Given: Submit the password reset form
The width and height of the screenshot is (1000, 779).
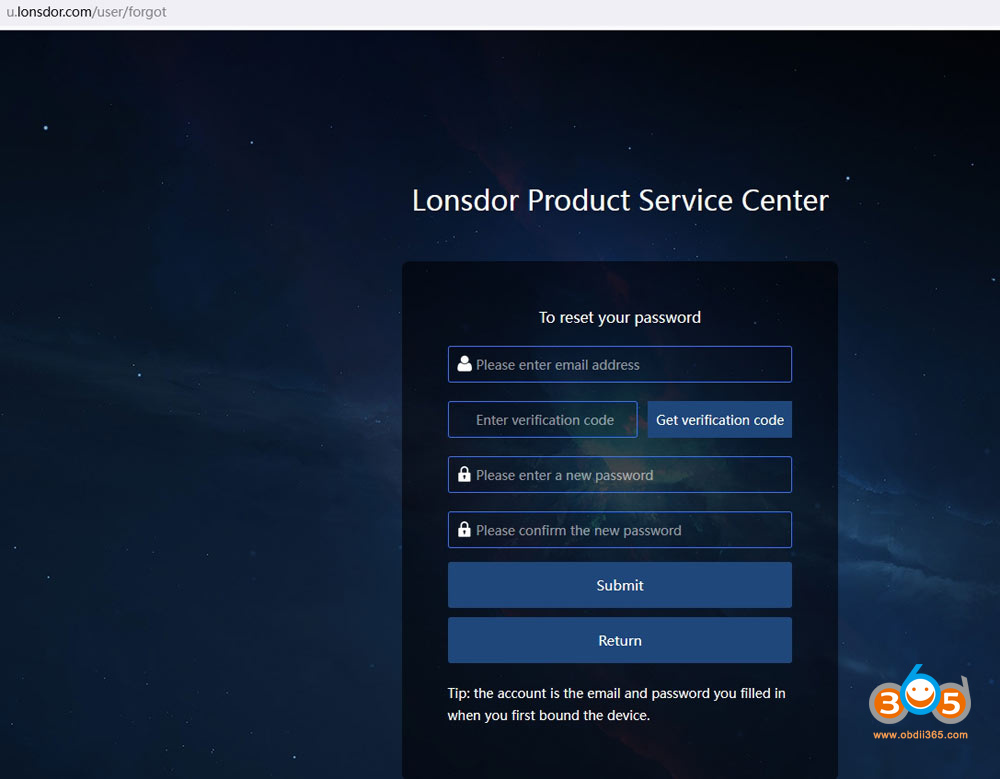Looking at the screenshot, I should [619, 585].
